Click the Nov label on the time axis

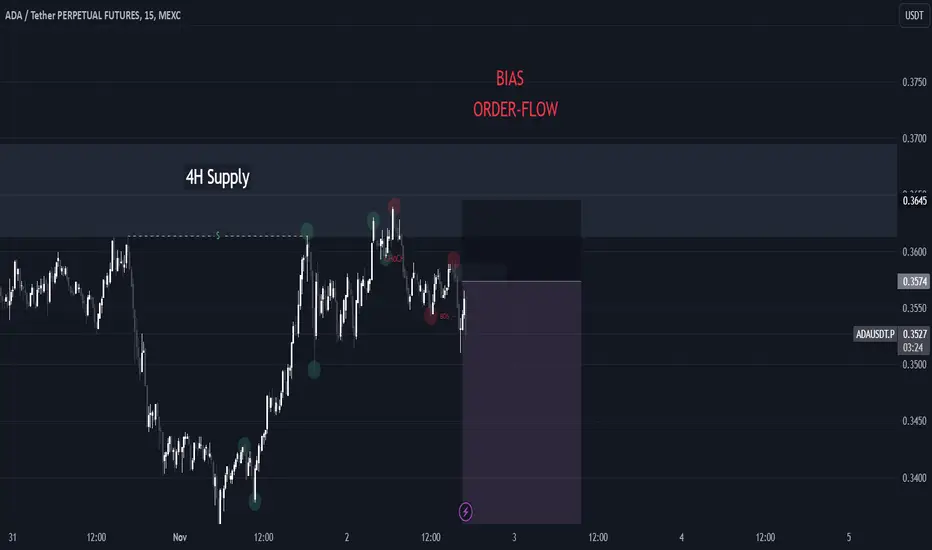click(x=180, y=538)
